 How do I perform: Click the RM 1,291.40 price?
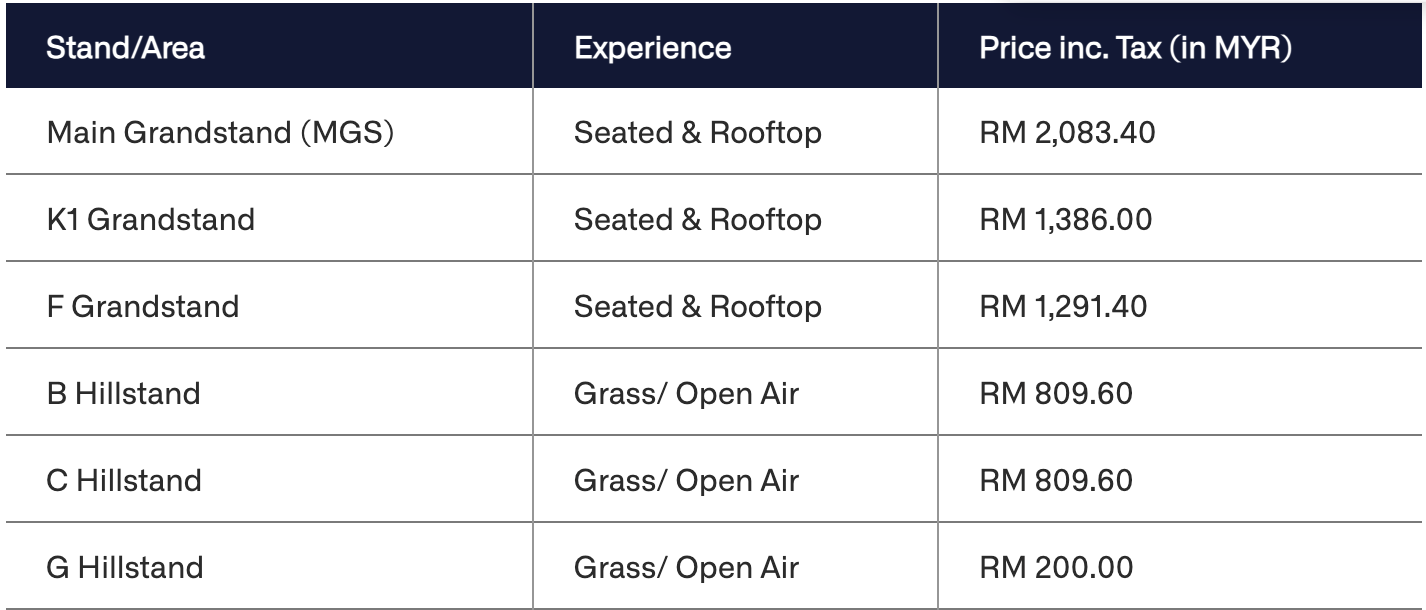pyautogui.click(x=1063, y=306)
